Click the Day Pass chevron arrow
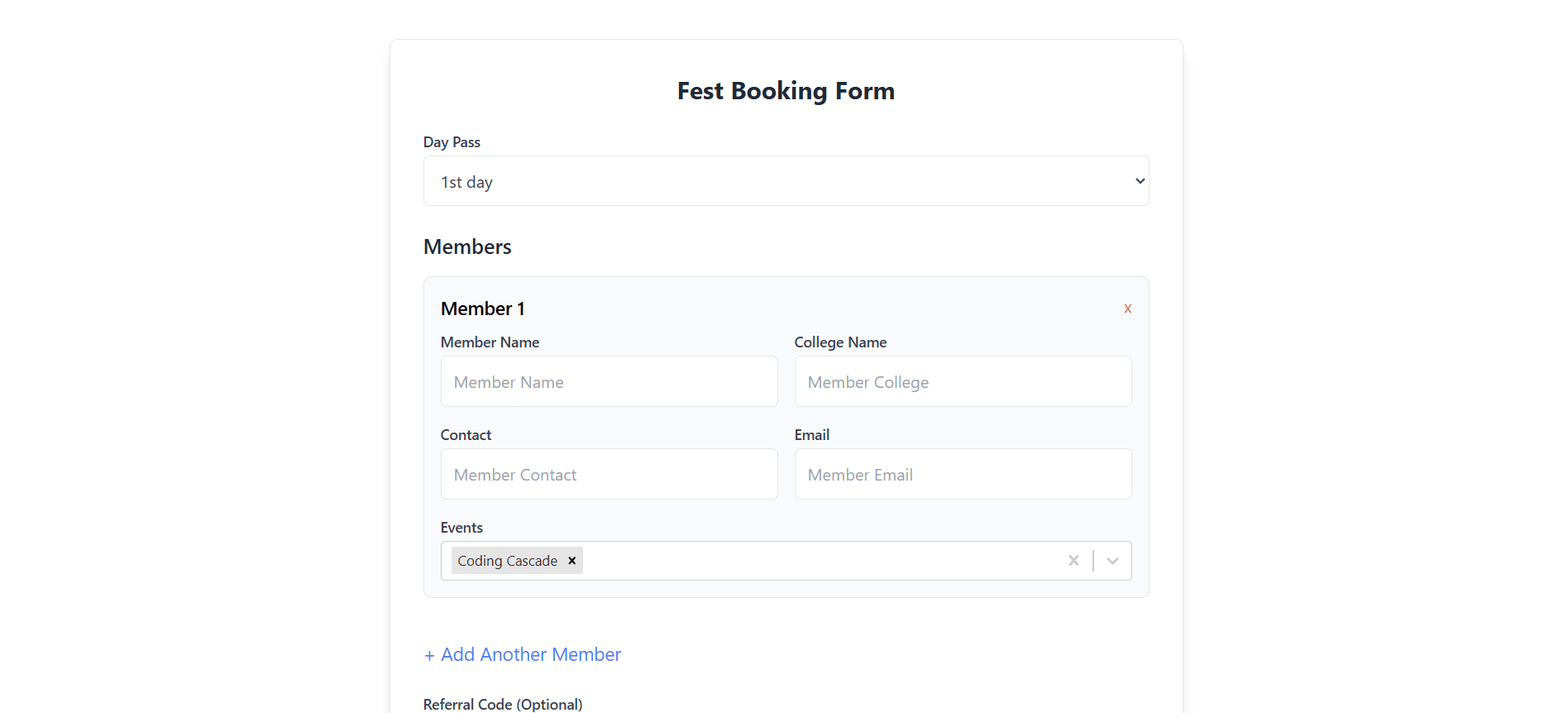Screen dimensions: 1568x713 click(1140, 181)
